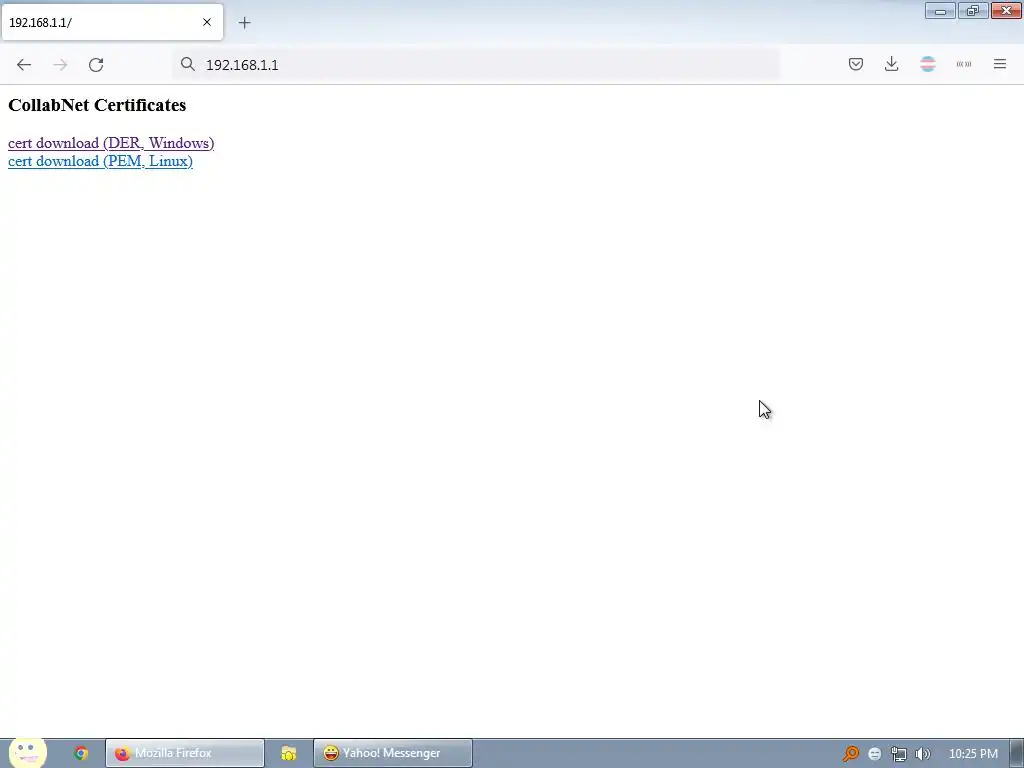Click the forward navigation arrow

pos(60,65)
